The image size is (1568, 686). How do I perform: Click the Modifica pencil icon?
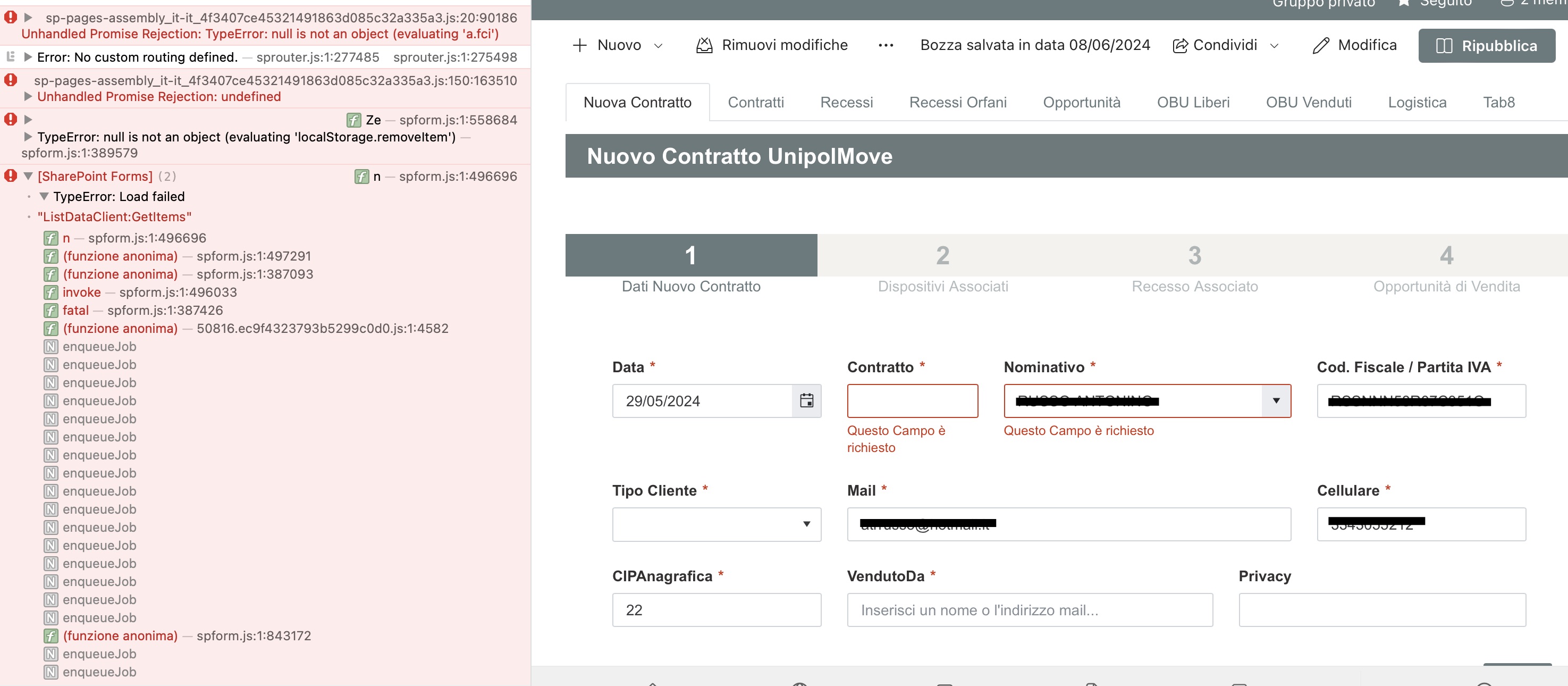(x=1321, y=46)
